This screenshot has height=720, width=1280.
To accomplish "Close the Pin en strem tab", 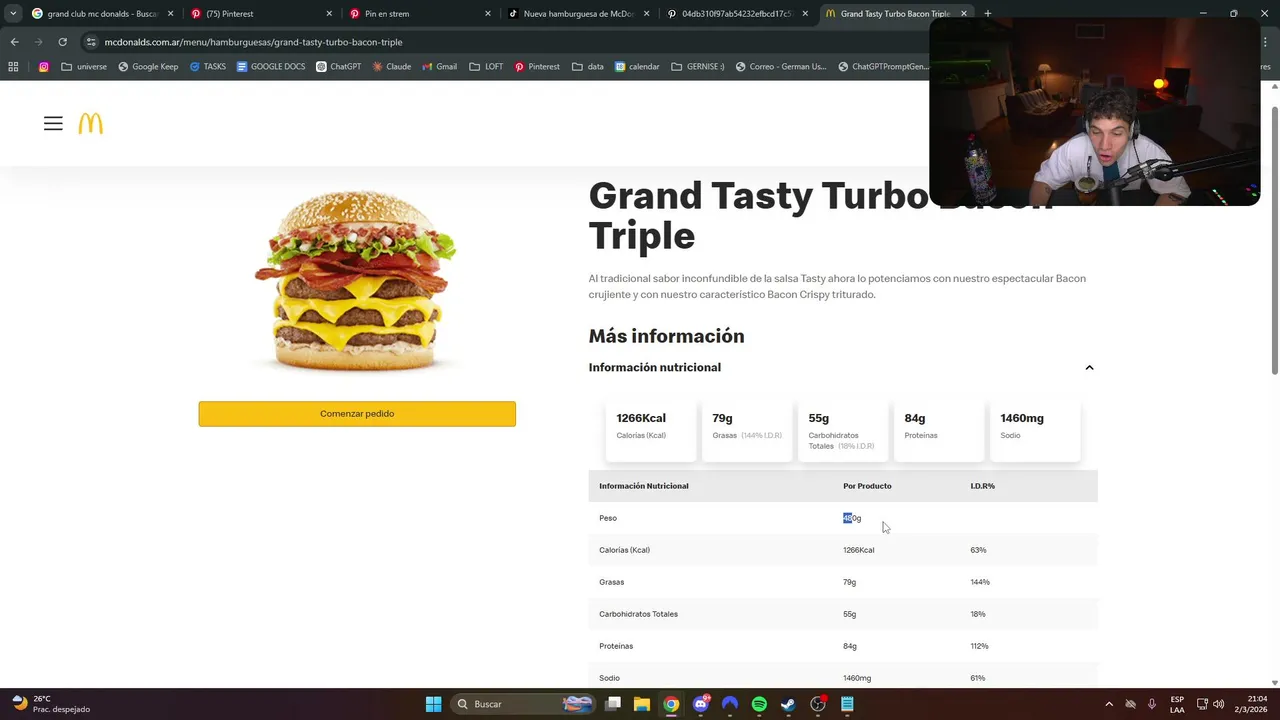I will 488,14.
